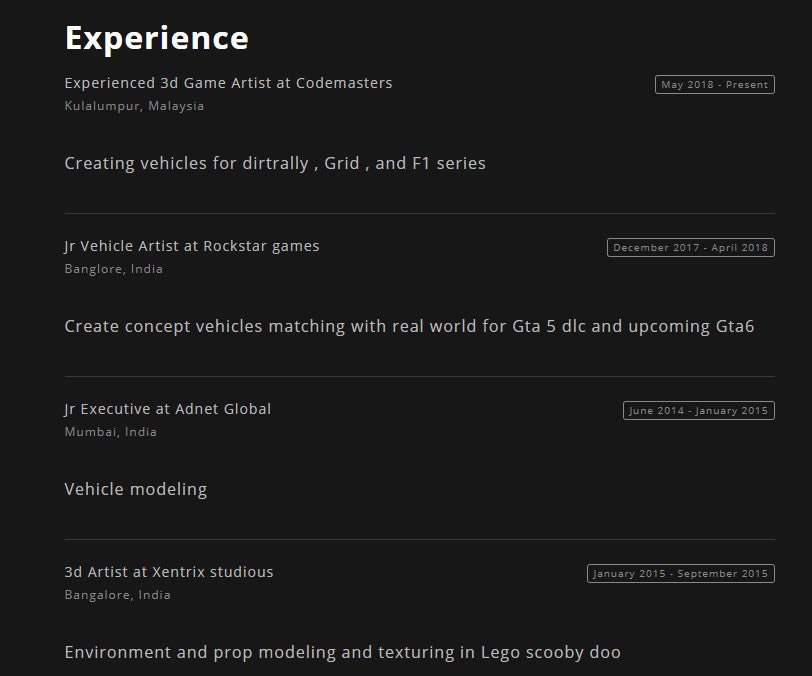
Task: Click the divider below the Codemasters entry
Action: (419, 213)
